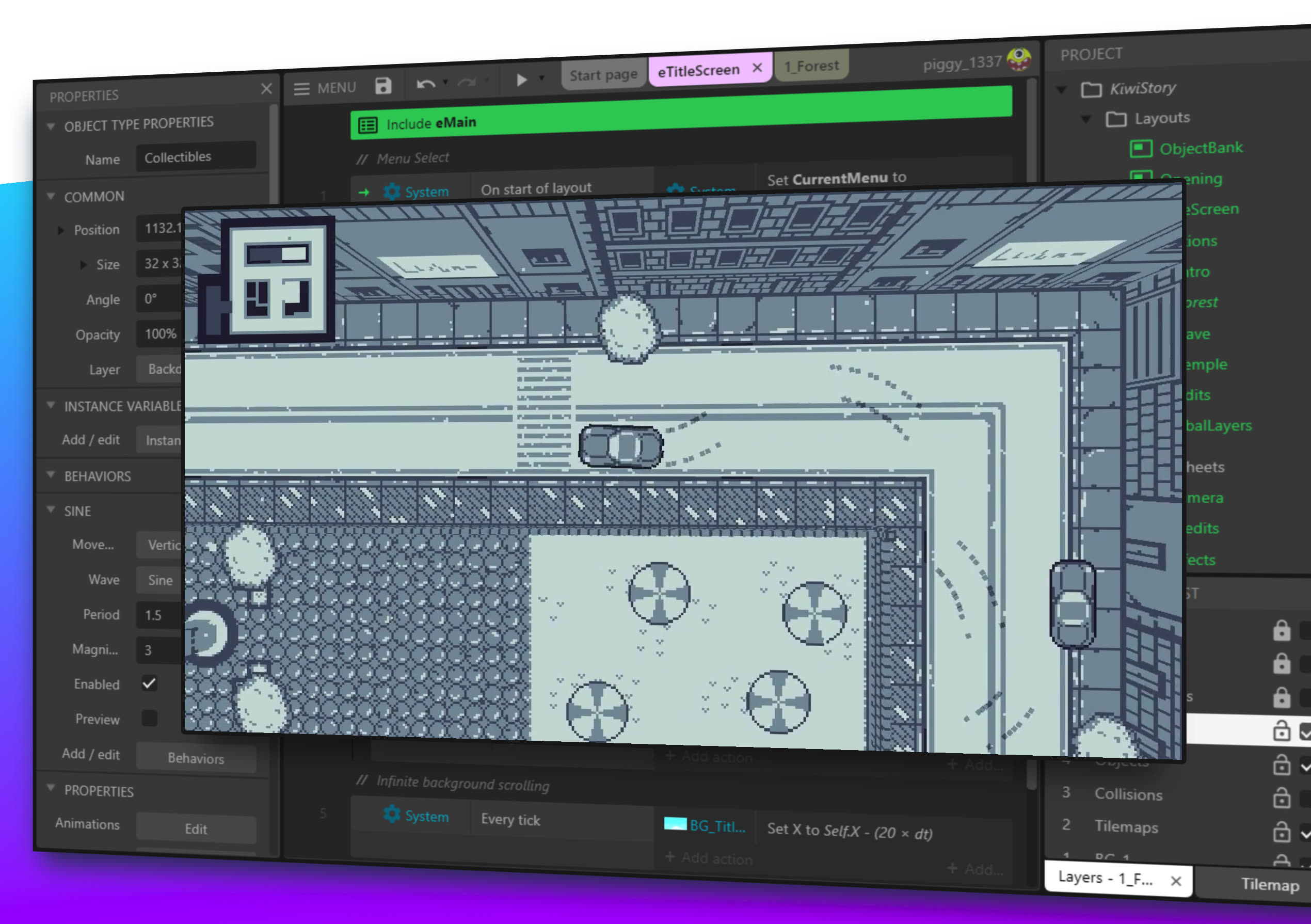Toggle the Sine Preview checkbox
The image size is (1311, 924).
tap(149, 718)
